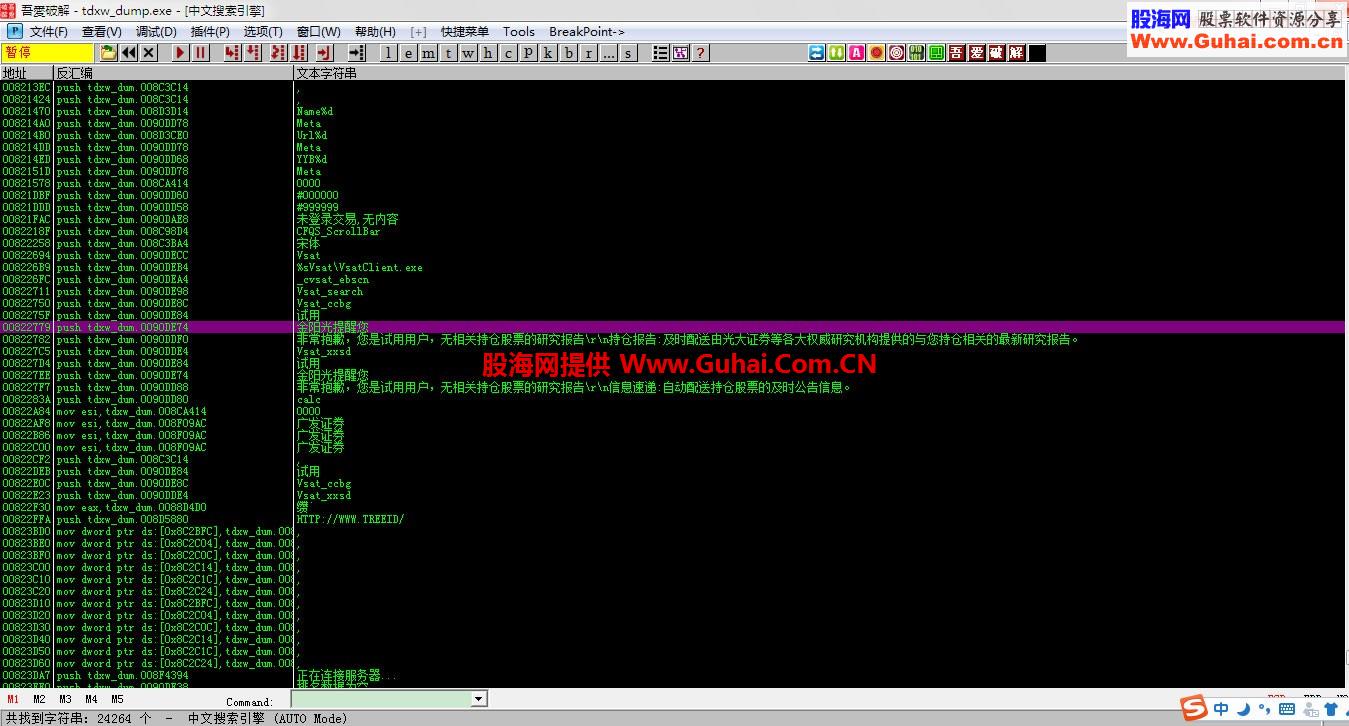Click the Appearance options purple grid icon
Screen dimensions: 1349x726
pos(681,53)
